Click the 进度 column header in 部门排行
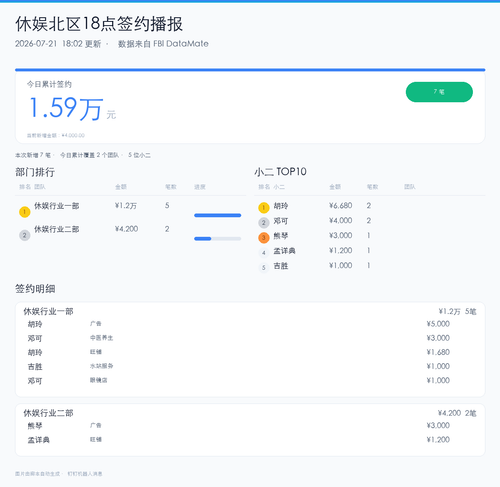The width and height of the screenshot is (500, 487). 200,187
